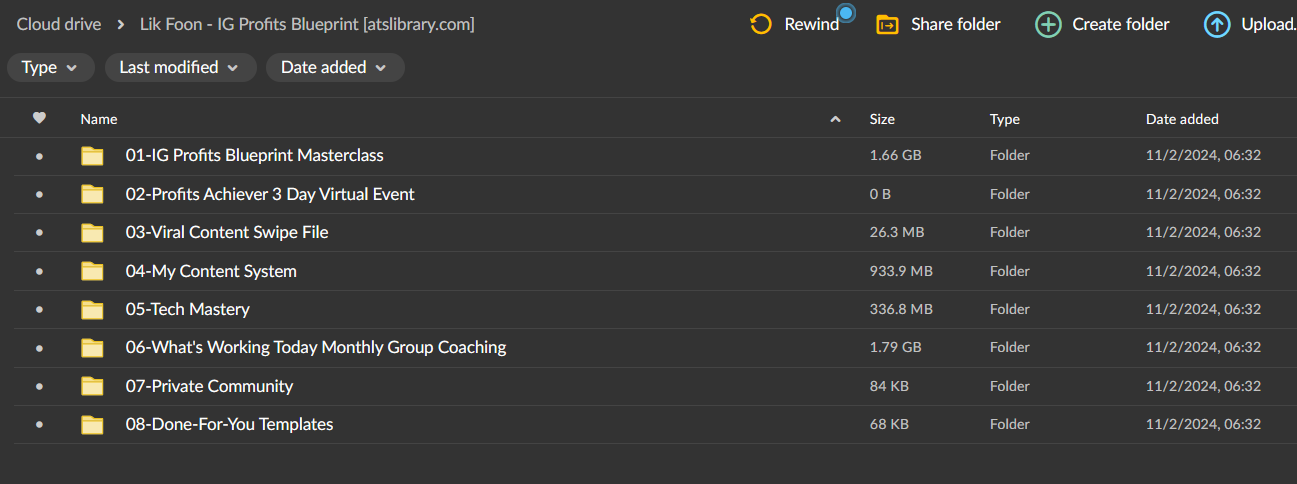Click folder icon of 01-IG Profits Blueprint Masterclass
Viewport: 1297px width, 484px height.
point(92,156)
